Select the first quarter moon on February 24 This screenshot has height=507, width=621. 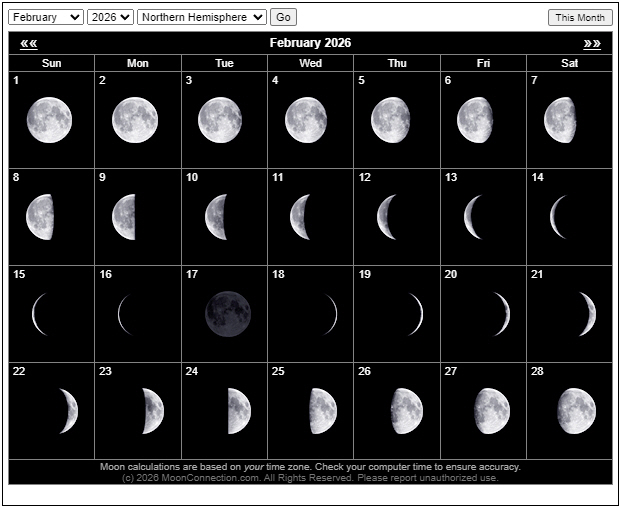tap(238, 411)
